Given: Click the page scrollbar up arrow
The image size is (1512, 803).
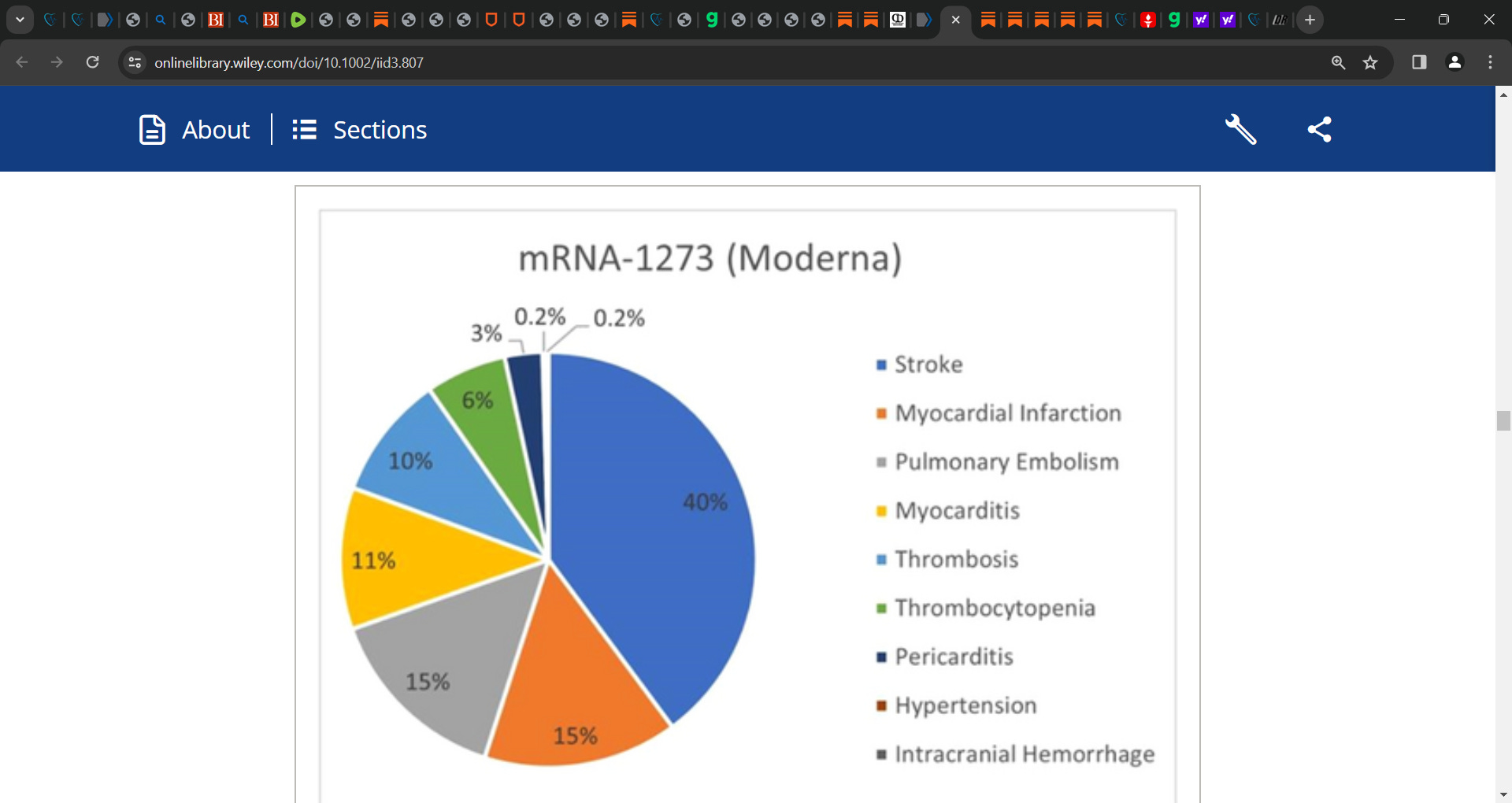Looking at the screenshot, I should tap(1503, 94).
